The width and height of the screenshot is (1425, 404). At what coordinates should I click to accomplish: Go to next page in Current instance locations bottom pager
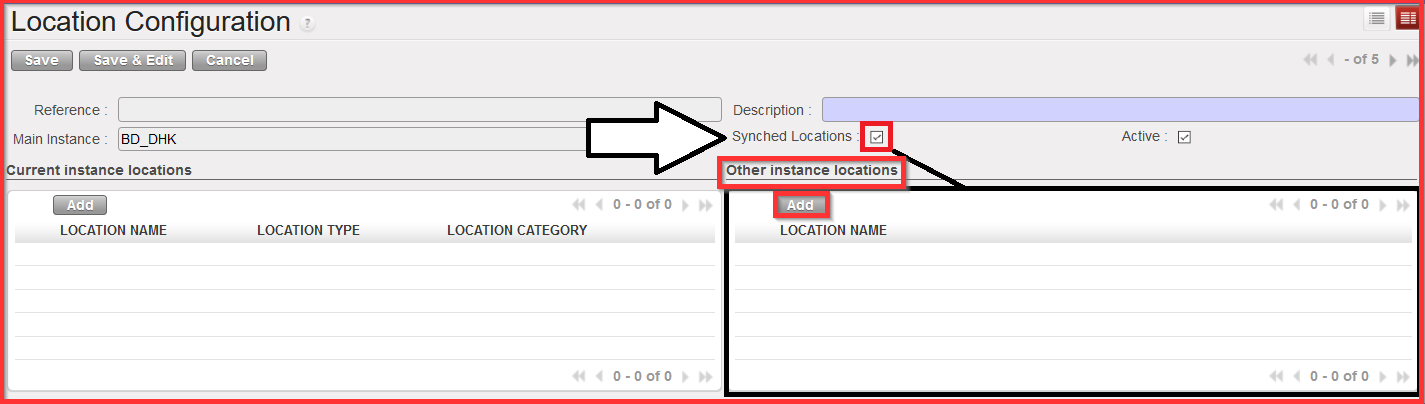point(686,377)
